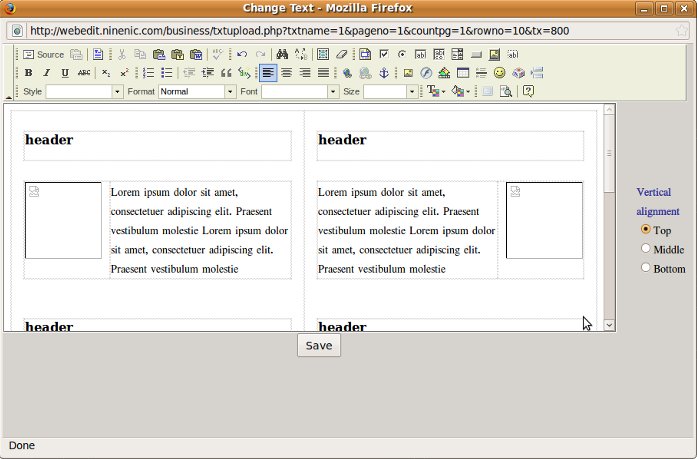The image size is (697, 459).
Task: Click the Save button
Action: point(318,345)
